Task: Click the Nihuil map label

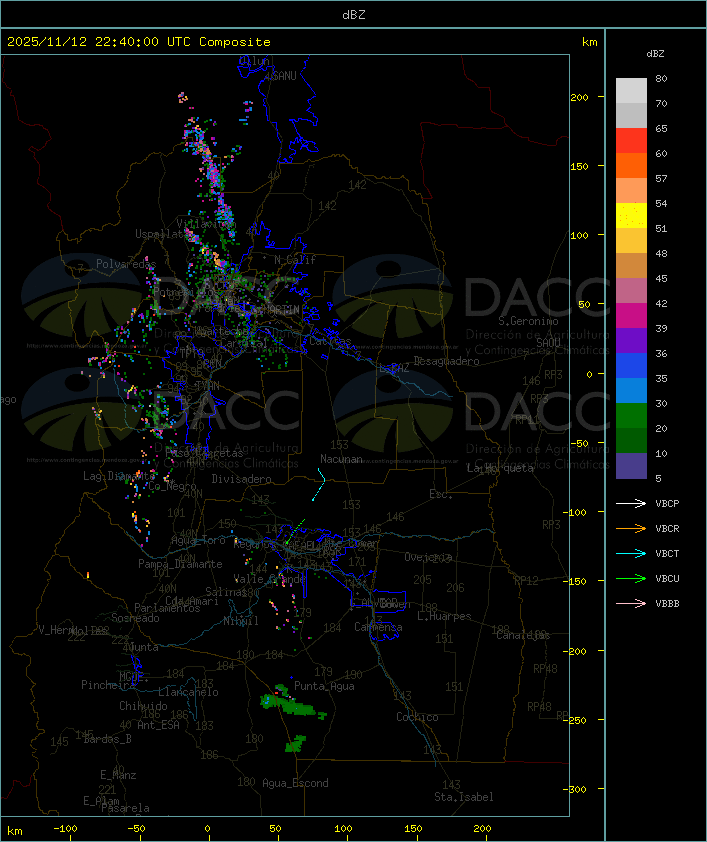Action: click(241, 621)
